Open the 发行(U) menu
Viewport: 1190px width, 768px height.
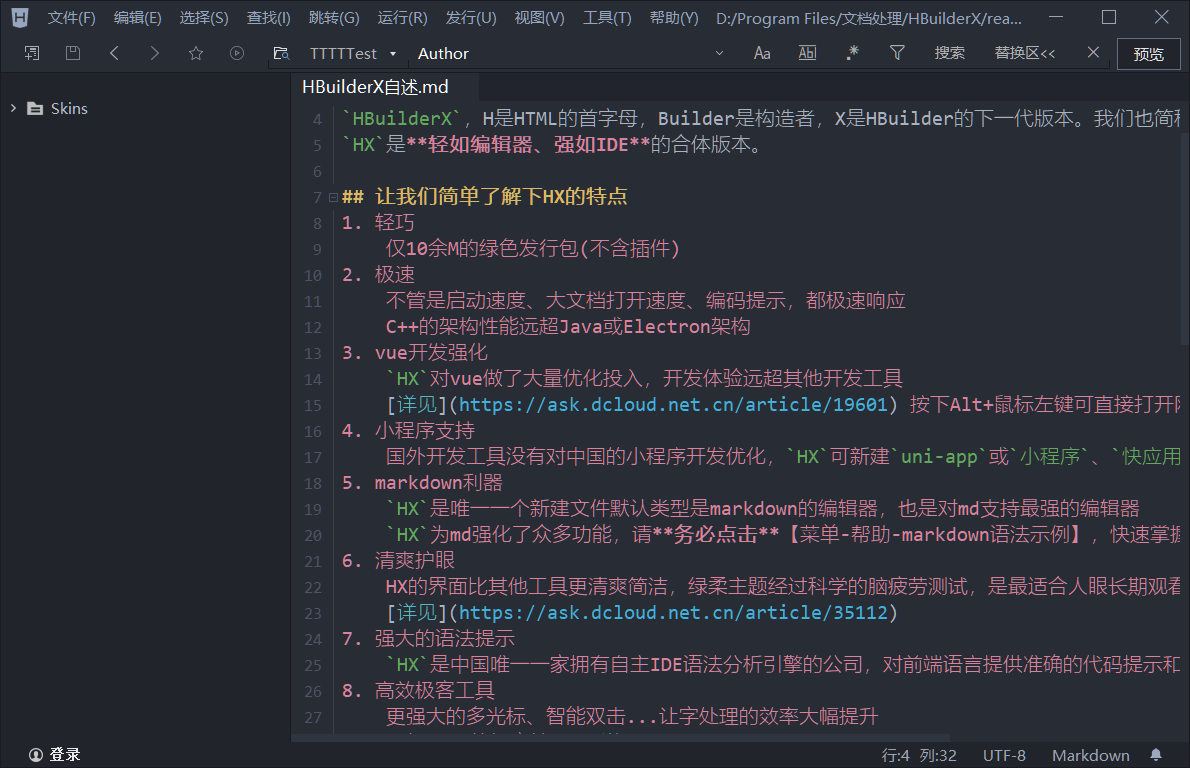click(x=471, y=17)
